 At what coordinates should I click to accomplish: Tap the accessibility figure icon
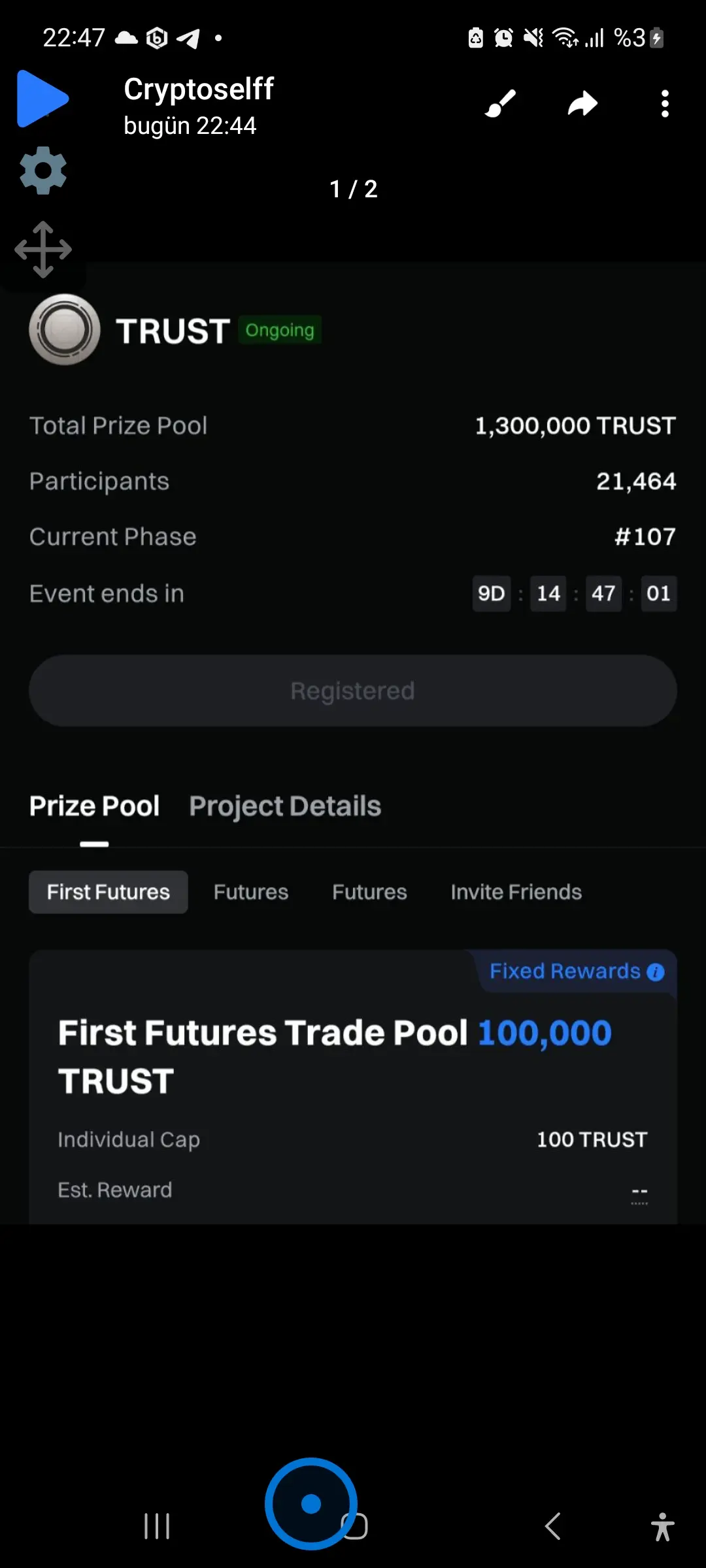point(662,1526)
